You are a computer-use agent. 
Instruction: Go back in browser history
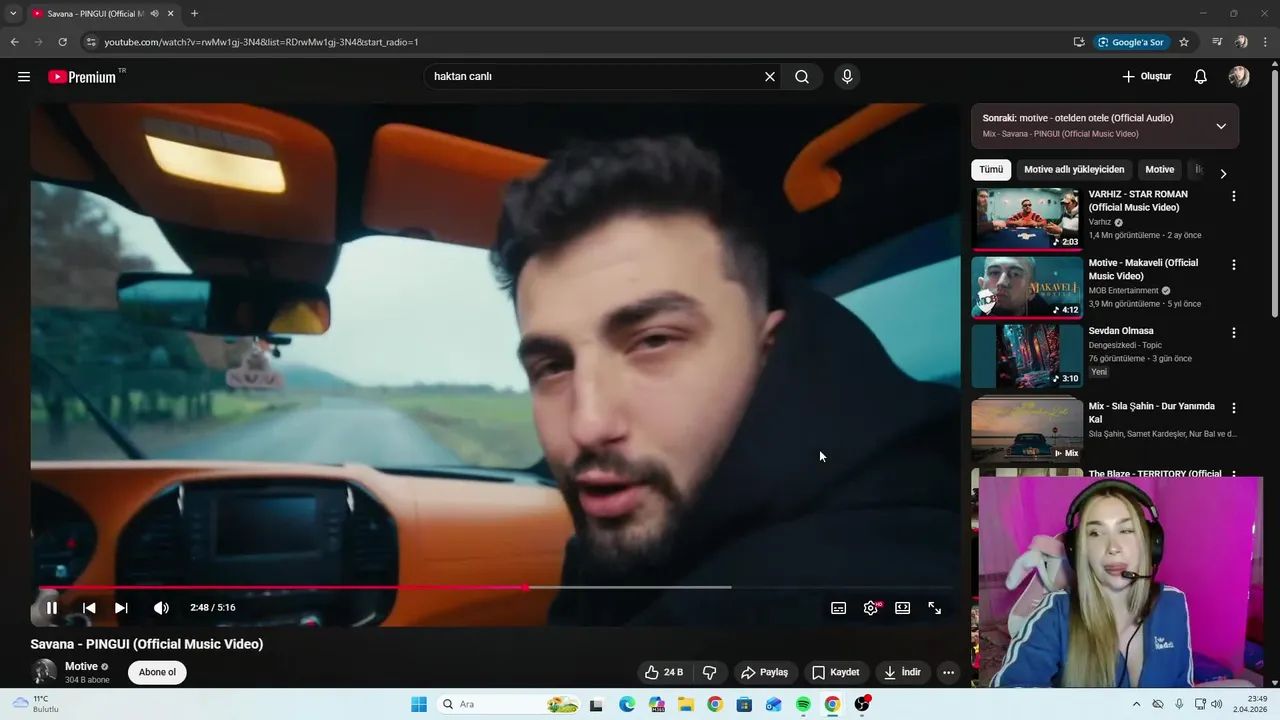click(14, 42)
